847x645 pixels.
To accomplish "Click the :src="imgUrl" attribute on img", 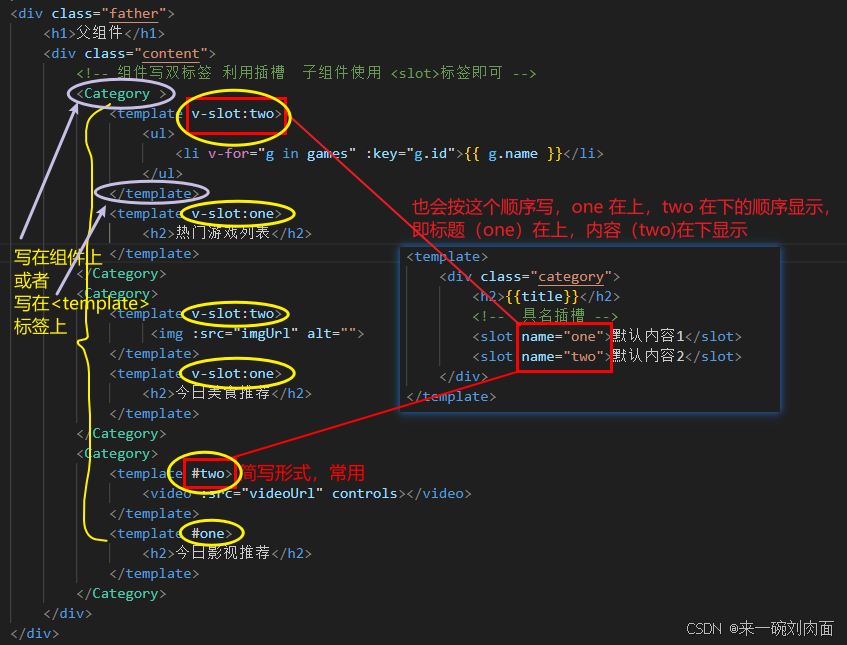I will 245,333.
